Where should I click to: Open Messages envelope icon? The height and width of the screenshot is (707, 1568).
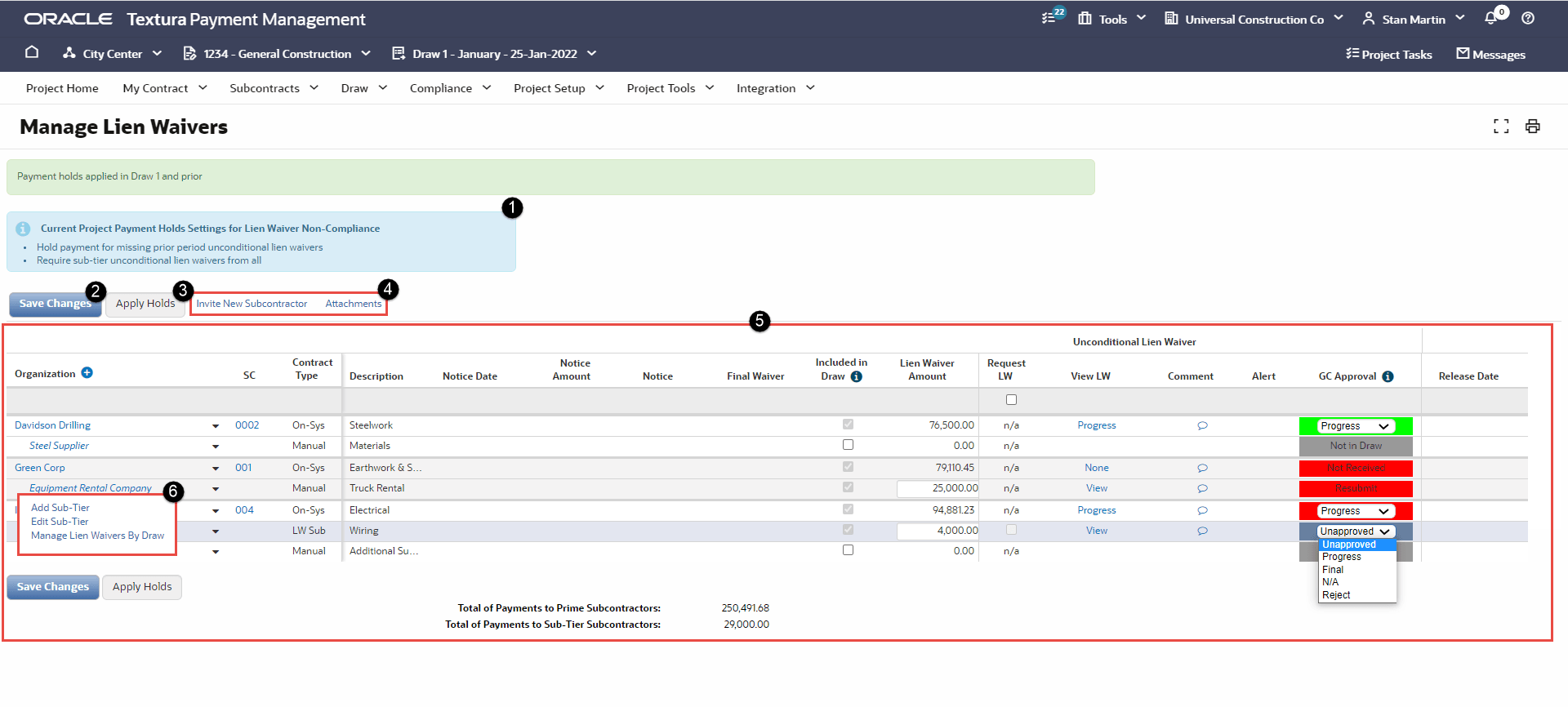(x=1463, y=53)
